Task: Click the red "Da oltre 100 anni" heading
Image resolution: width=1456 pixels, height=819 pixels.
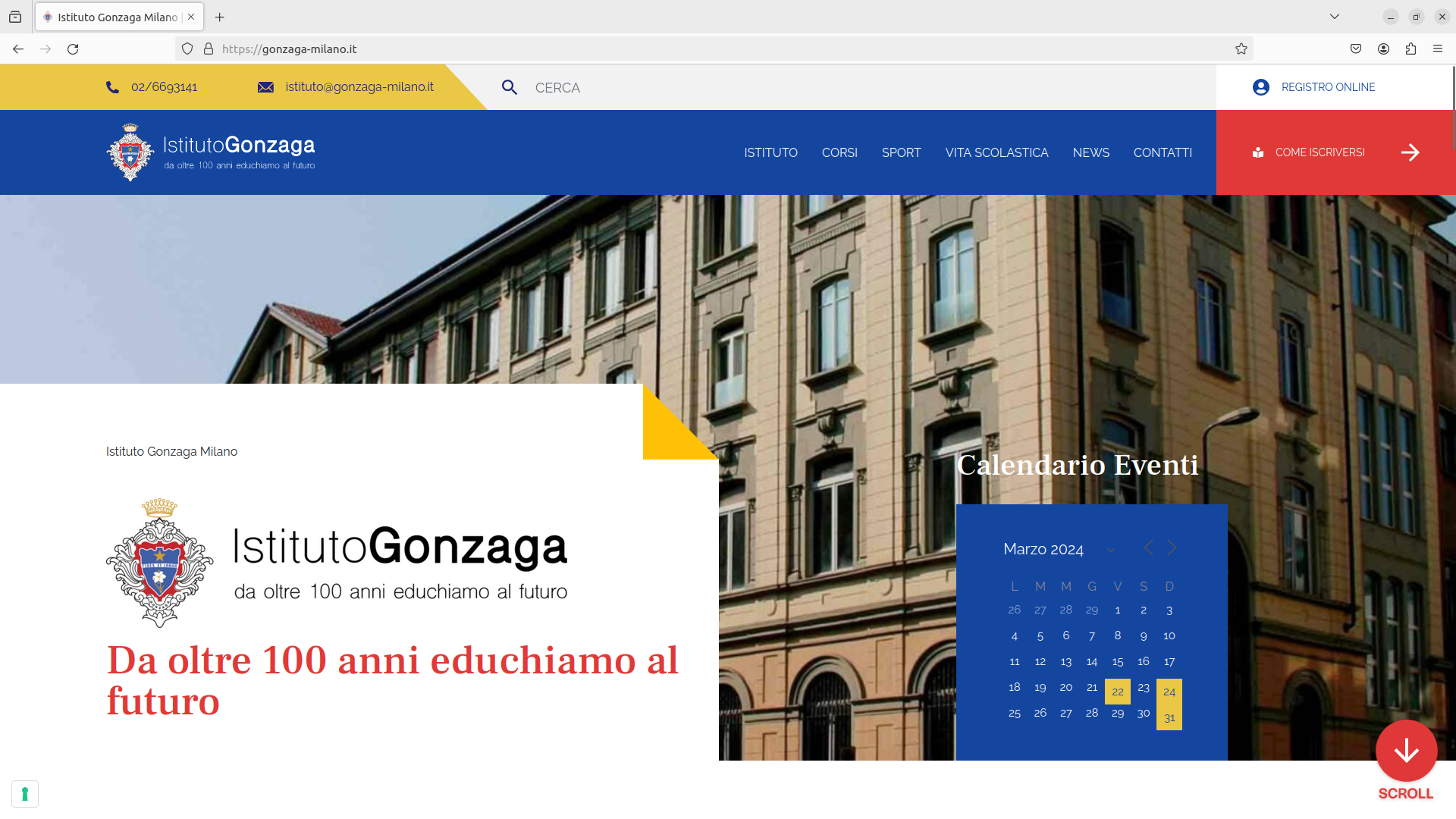Action: coord(392,680)
